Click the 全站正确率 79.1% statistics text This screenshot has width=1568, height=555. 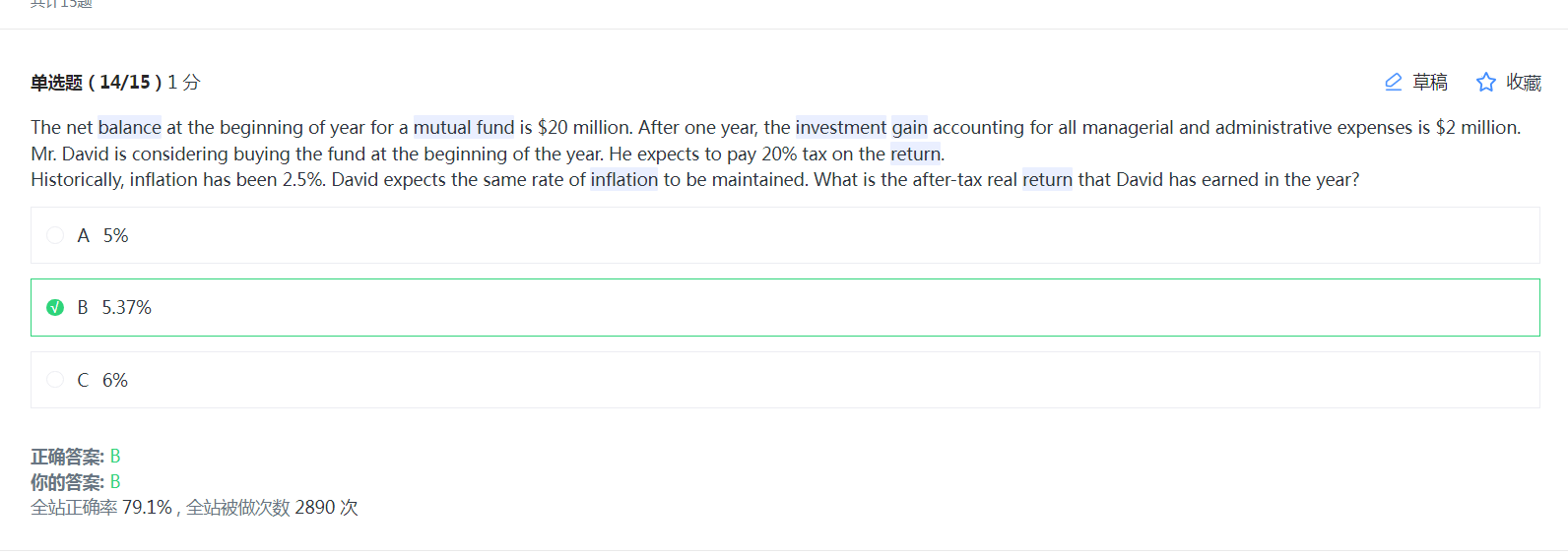coord(194,508)
